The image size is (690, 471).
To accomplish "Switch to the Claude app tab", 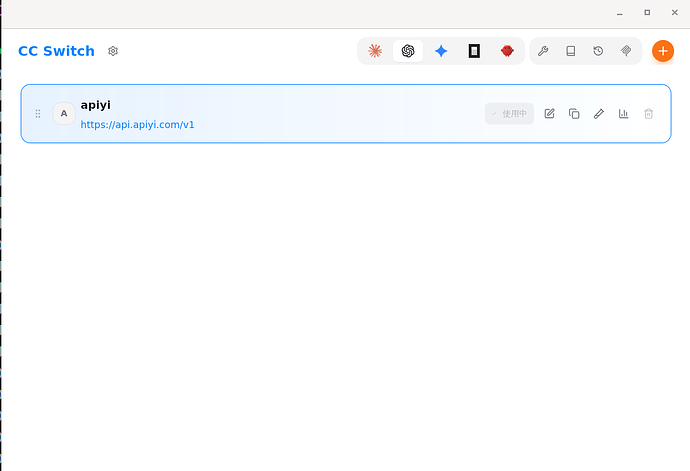I will (375, 51).
